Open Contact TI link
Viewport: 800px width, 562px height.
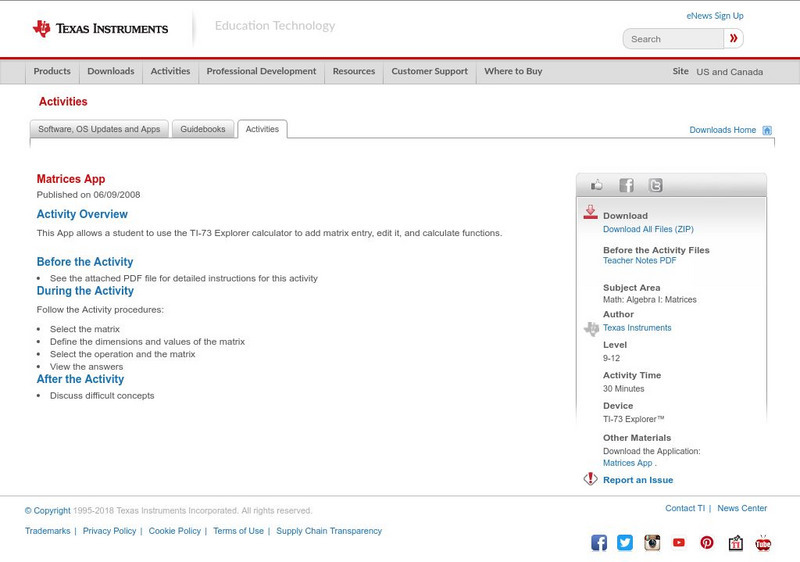(685, 508)
